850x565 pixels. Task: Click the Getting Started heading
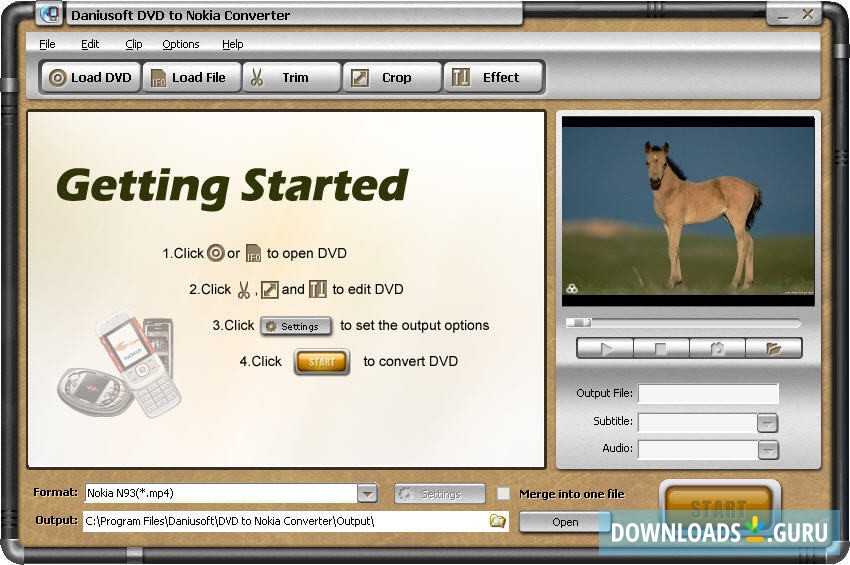tap(232, 188)
